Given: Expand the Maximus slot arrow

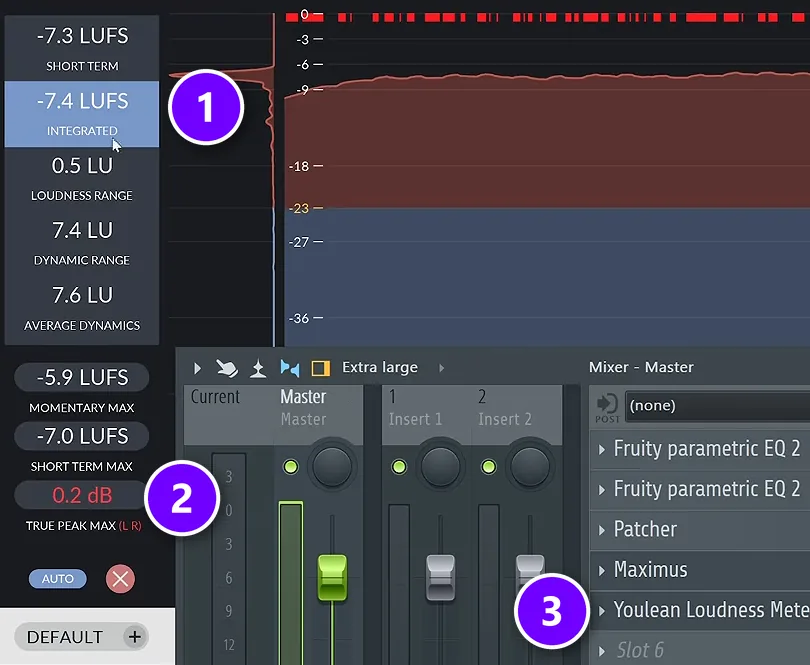Looking at the screenshot, I should point(601,570).
